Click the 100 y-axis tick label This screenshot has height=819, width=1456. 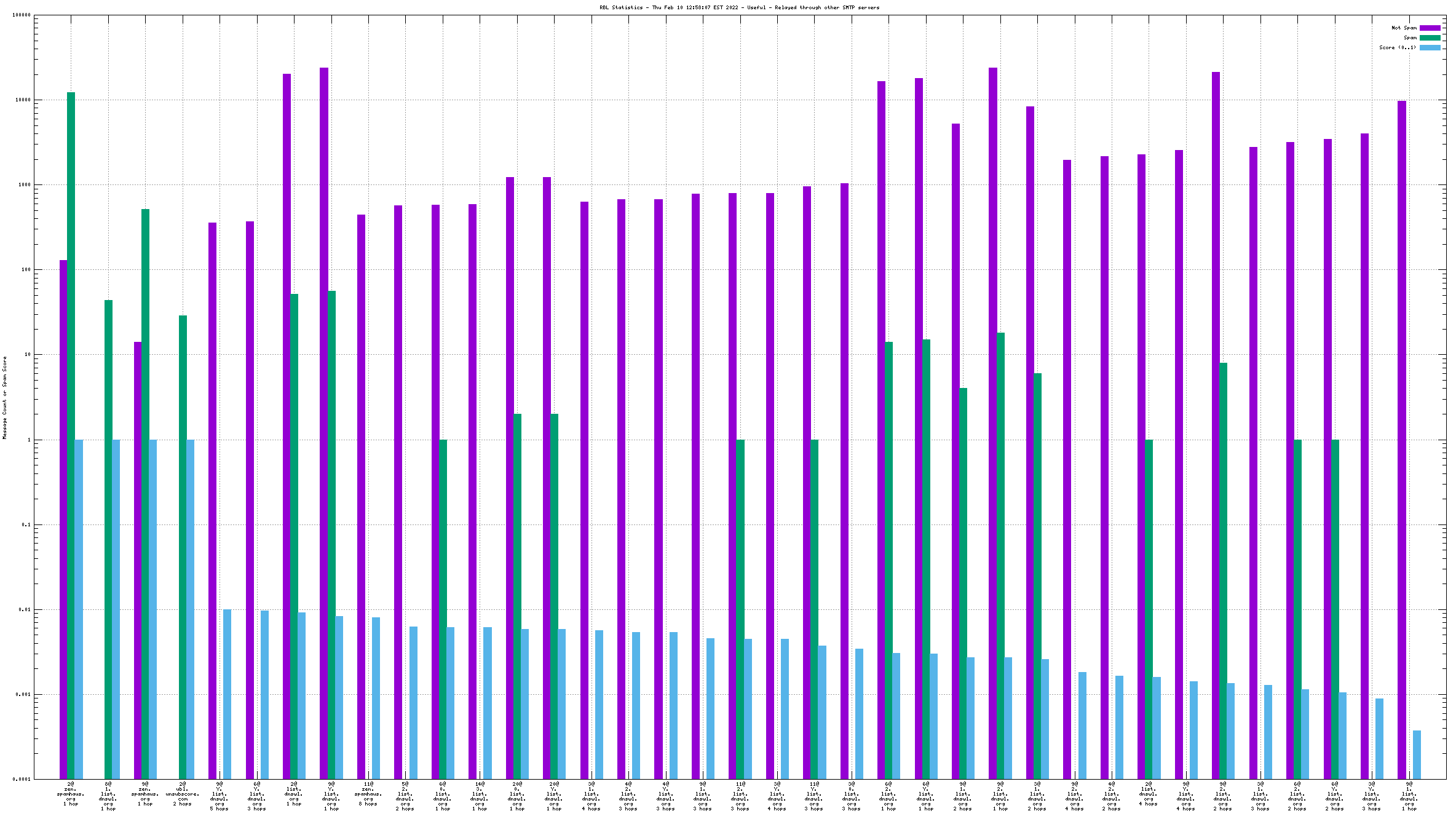click(x=25, y=269)
